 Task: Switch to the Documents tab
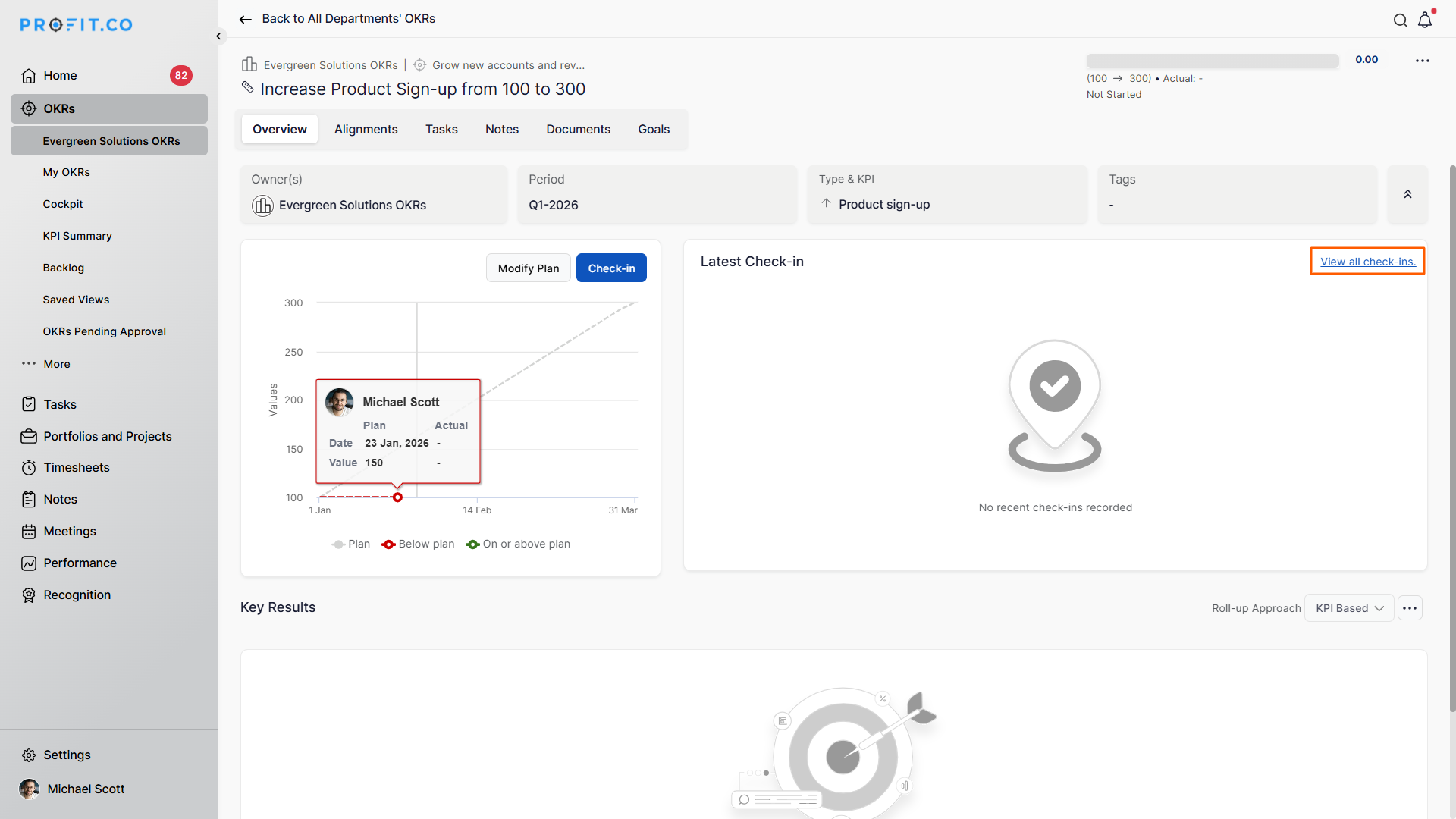pyautogui.click(x=578, y=129)
